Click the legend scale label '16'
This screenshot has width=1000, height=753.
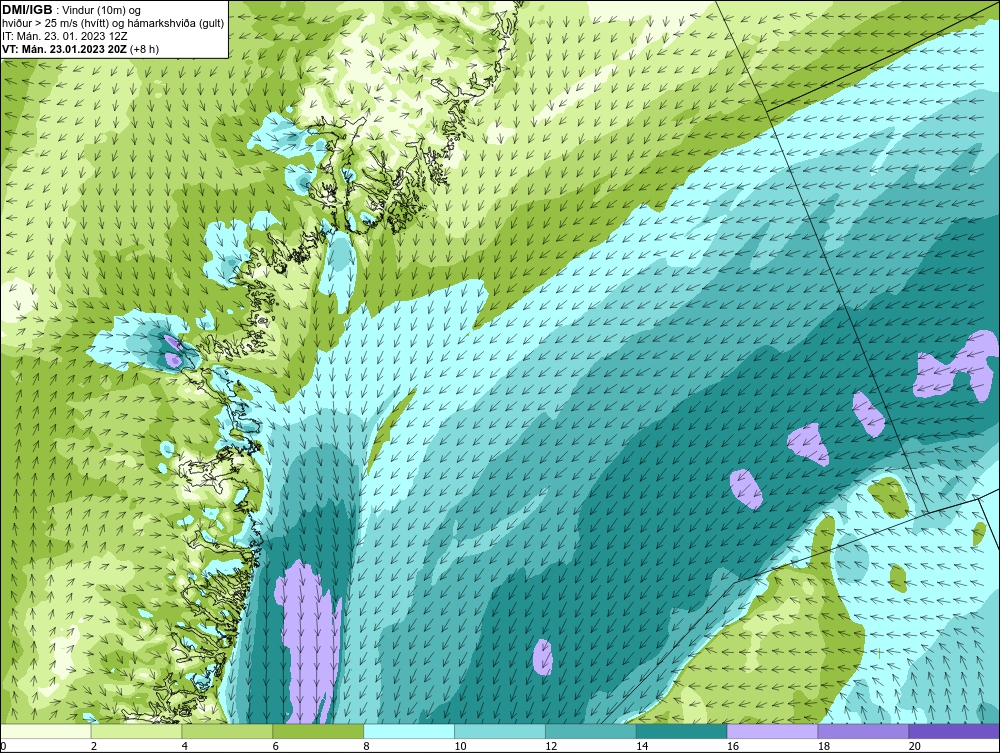click(x=733, y=746)
